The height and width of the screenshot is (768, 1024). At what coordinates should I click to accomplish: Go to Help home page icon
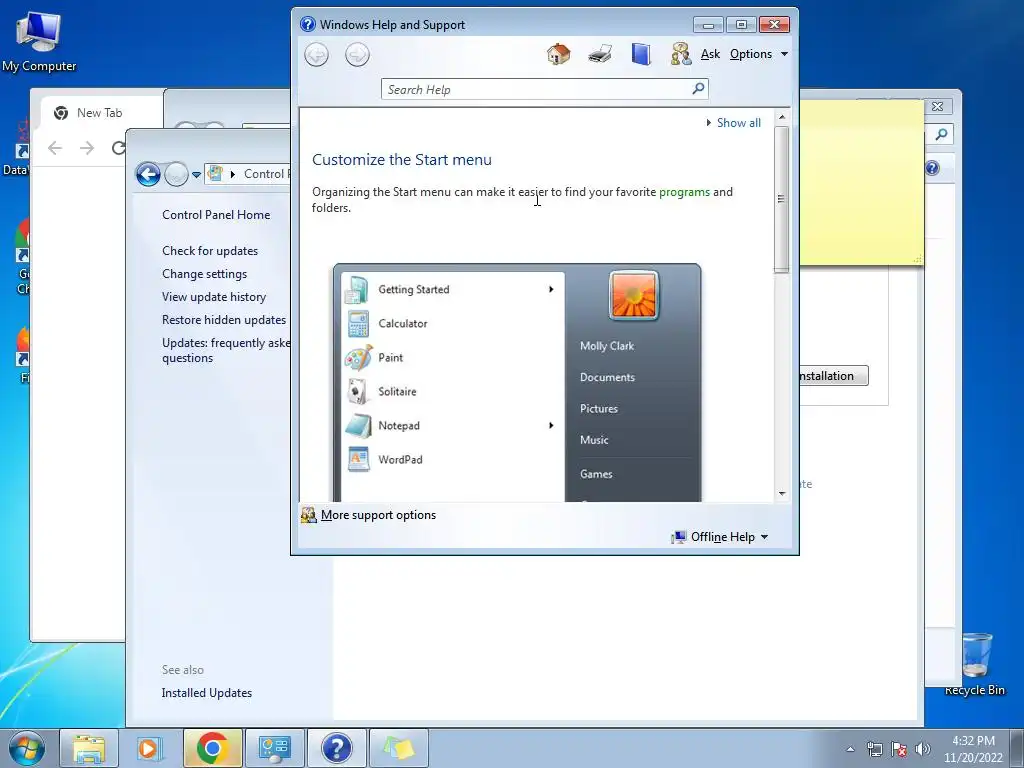click(558, 54)
